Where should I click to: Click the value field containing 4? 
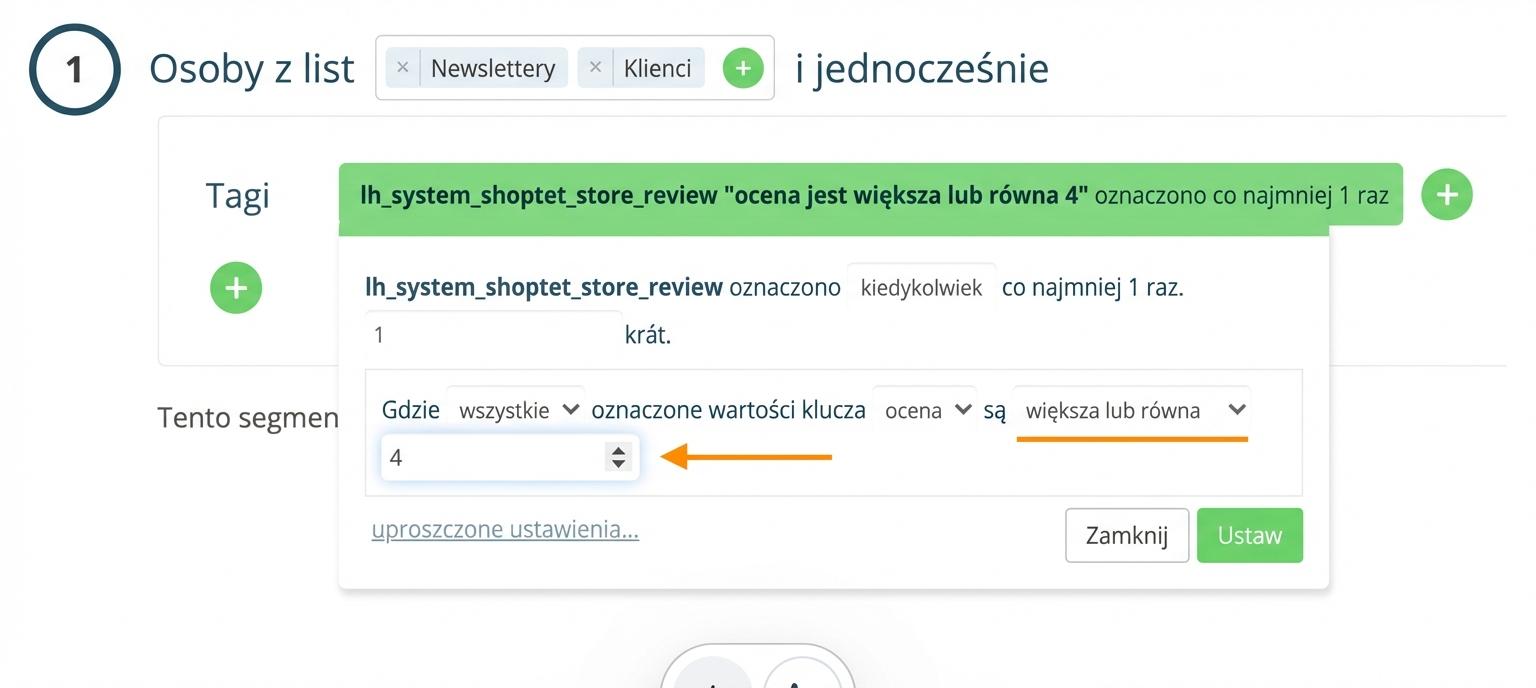point(509,458)
